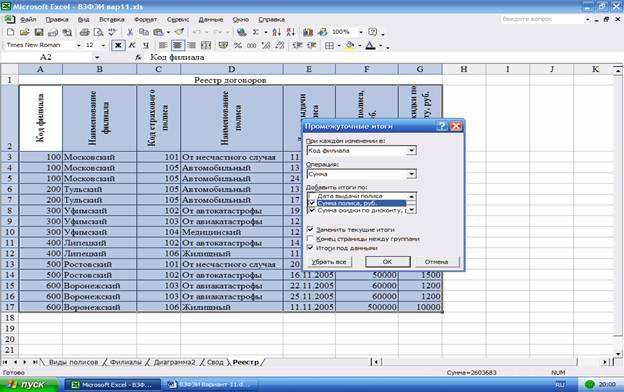Align text right in toolbar
Image resolution: width=624 pixels, height=392 pixels.
(191, 45)
